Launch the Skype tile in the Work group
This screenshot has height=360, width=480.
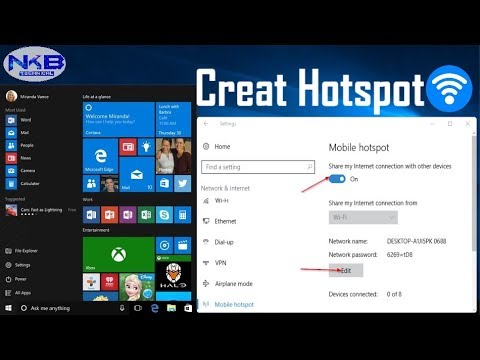[164, 215]
